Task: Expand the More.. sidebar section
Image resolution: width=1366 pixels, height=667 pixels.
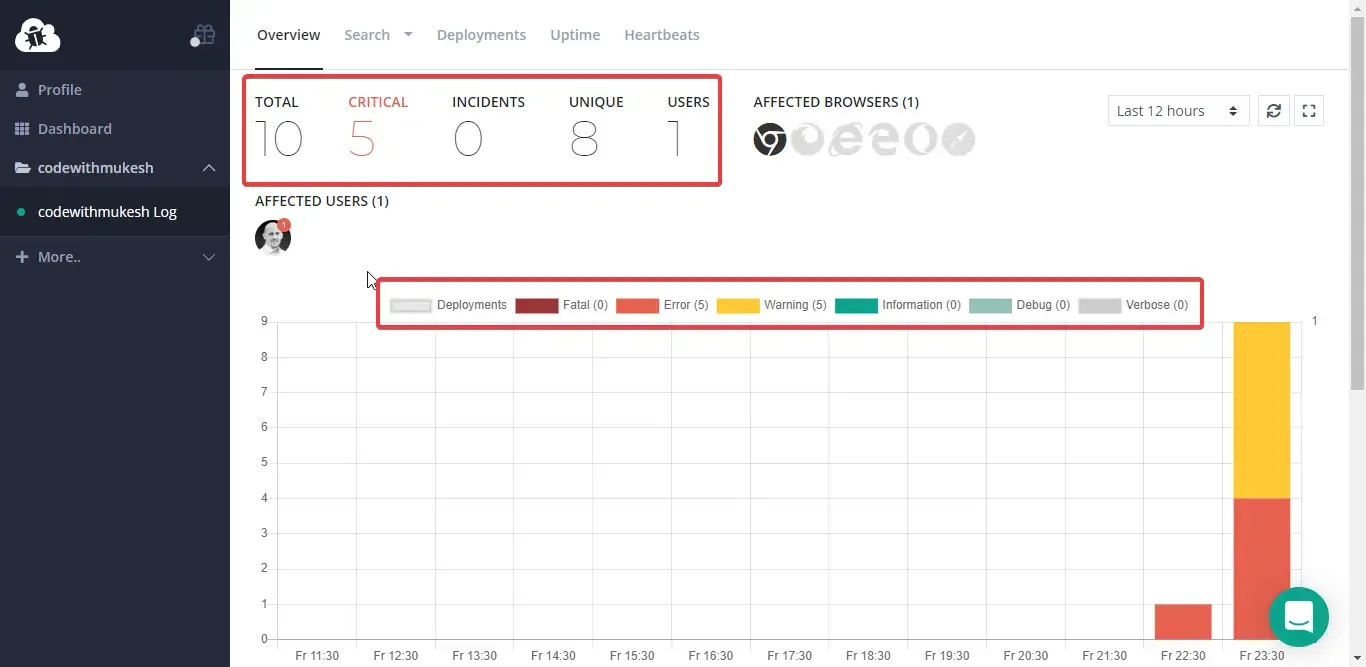Action: pyautogui.click(x=209, y=257)
